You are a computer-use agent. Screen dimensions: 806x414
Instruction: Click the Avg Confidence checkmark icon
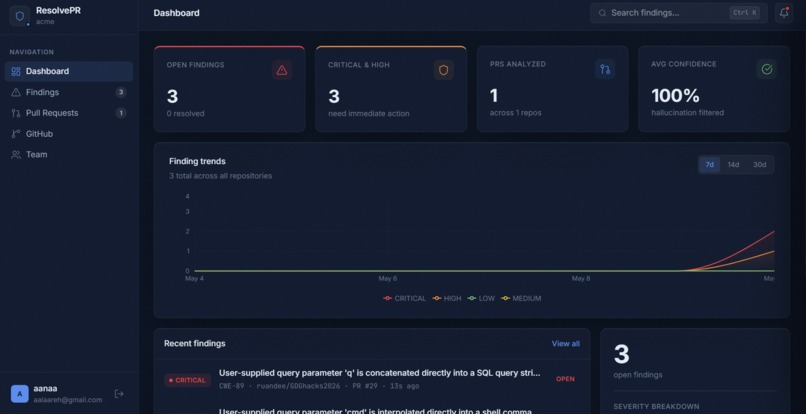(x=766, y=69)
